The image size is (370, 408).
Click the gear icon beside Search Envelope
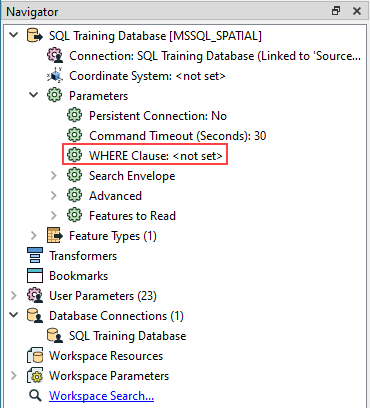point(74,175)
